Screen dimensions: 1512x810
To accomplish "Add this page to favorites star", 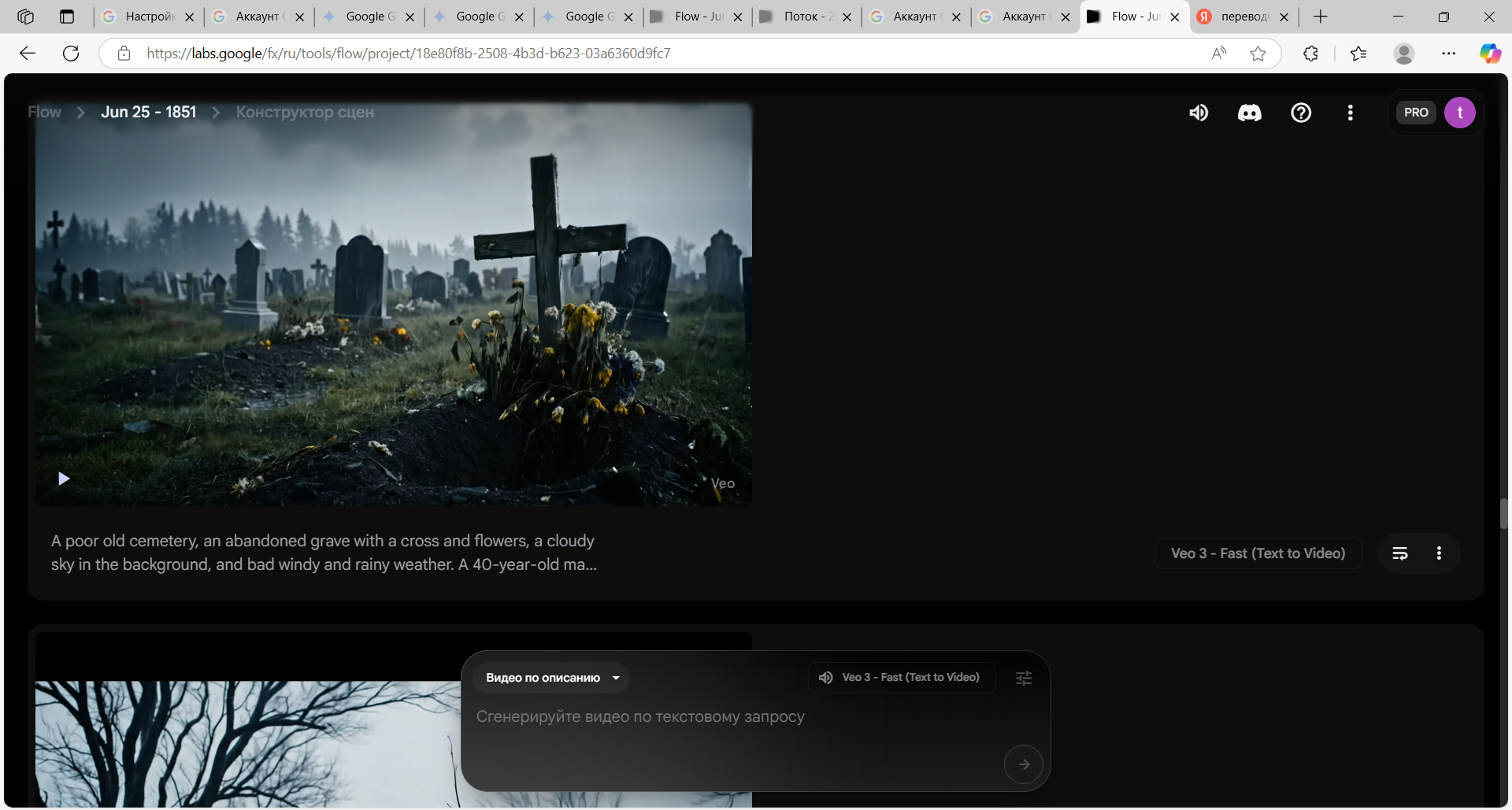I will click(1258, 54).
